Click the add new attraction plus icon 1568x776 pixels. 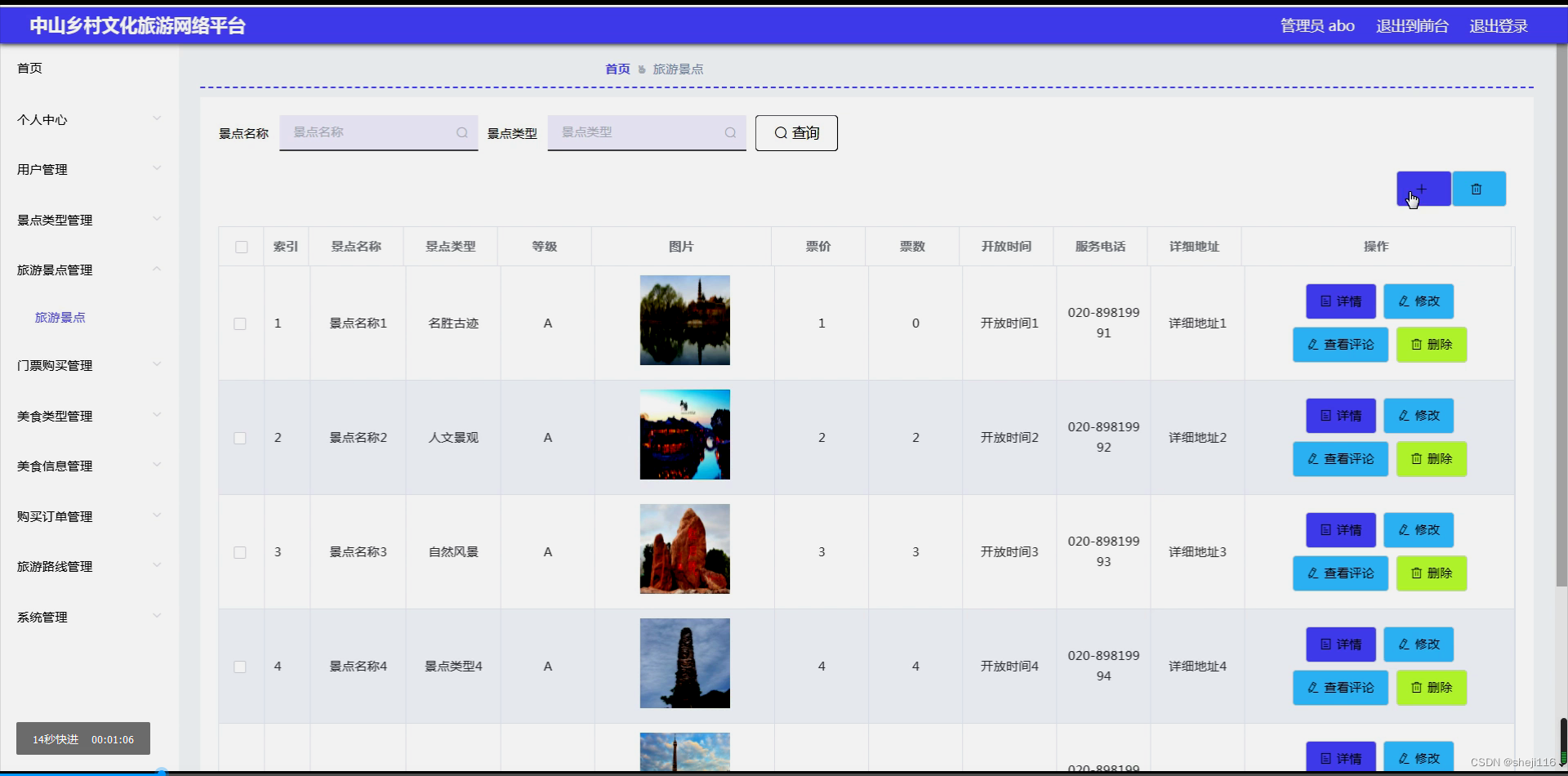click(x=1422, y=188)
